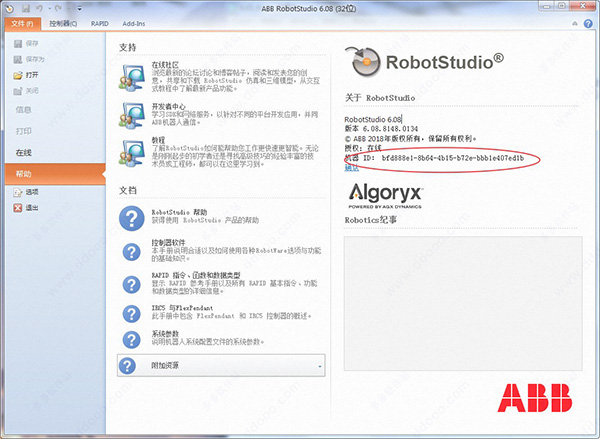Image resolution: width=600 pixels, height=439 pixels.
Task: Collapse the ribbon with the small caret
Action: pos(575,24)
